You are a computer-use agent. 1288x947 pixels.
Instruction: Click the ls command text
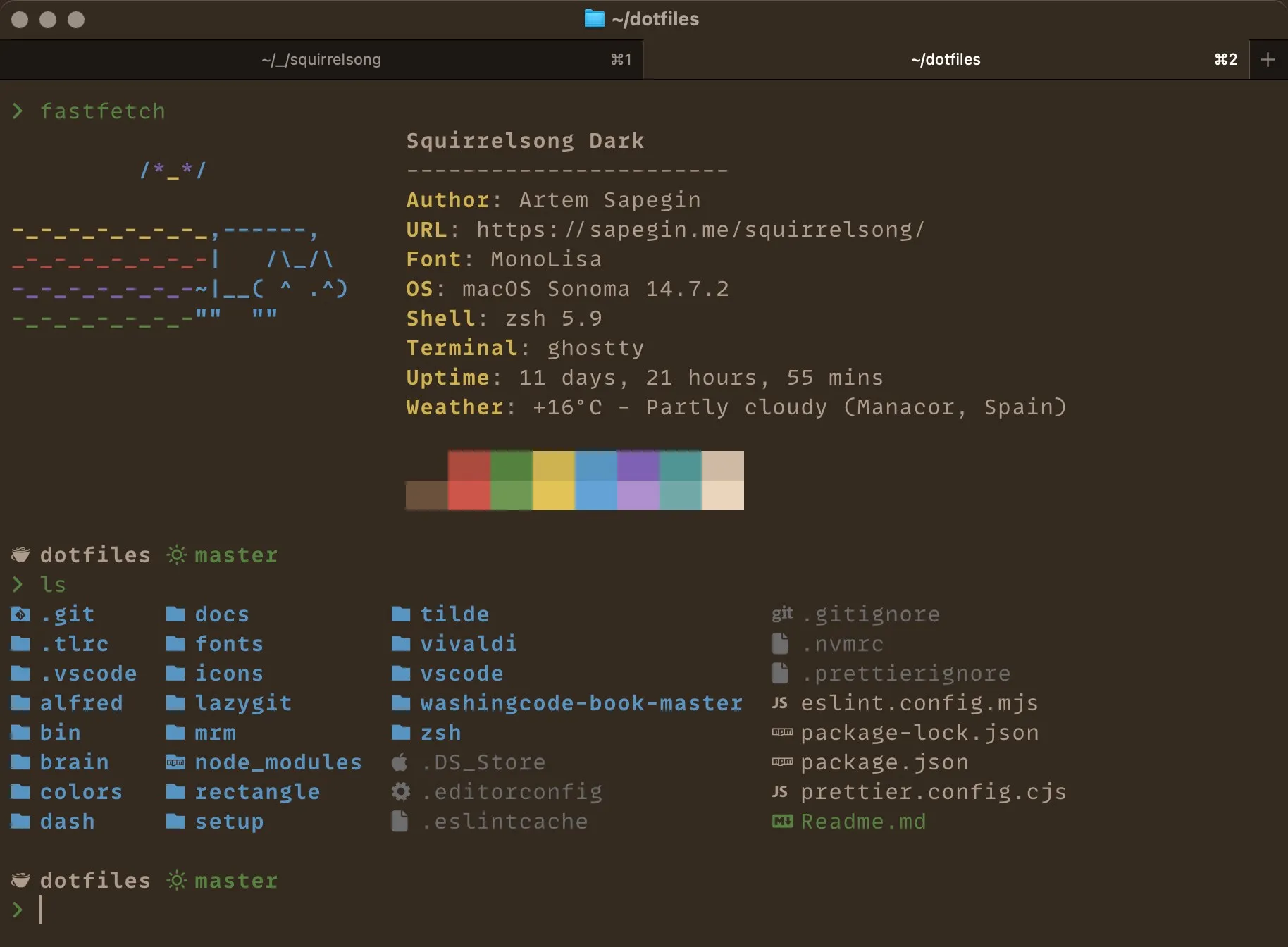click(53, 585)
